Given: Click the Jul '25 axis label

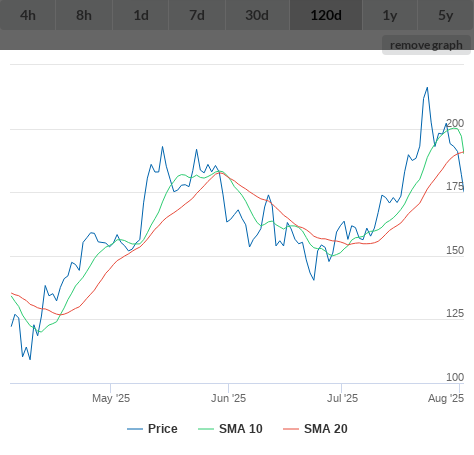Looking at the screenshot, I should pos(342,398).
